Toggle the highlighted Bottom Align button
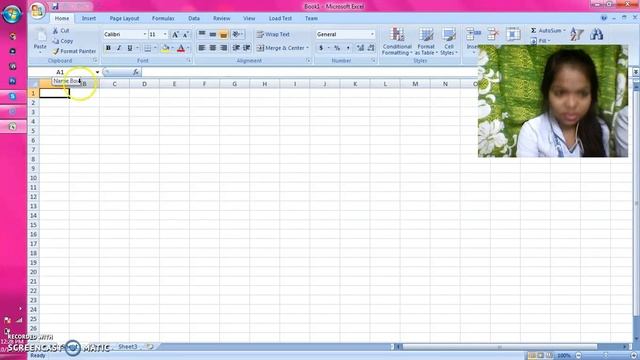Screen dimensions: 640x360 (223, 34)
